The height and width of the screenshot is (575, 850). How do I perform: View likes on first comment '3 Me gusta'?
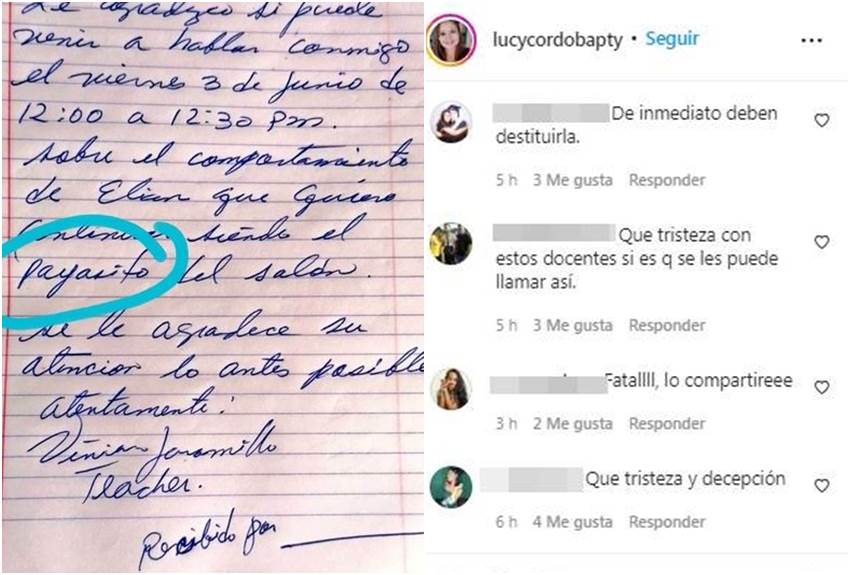pyautogui.click(x=572, y=180)
